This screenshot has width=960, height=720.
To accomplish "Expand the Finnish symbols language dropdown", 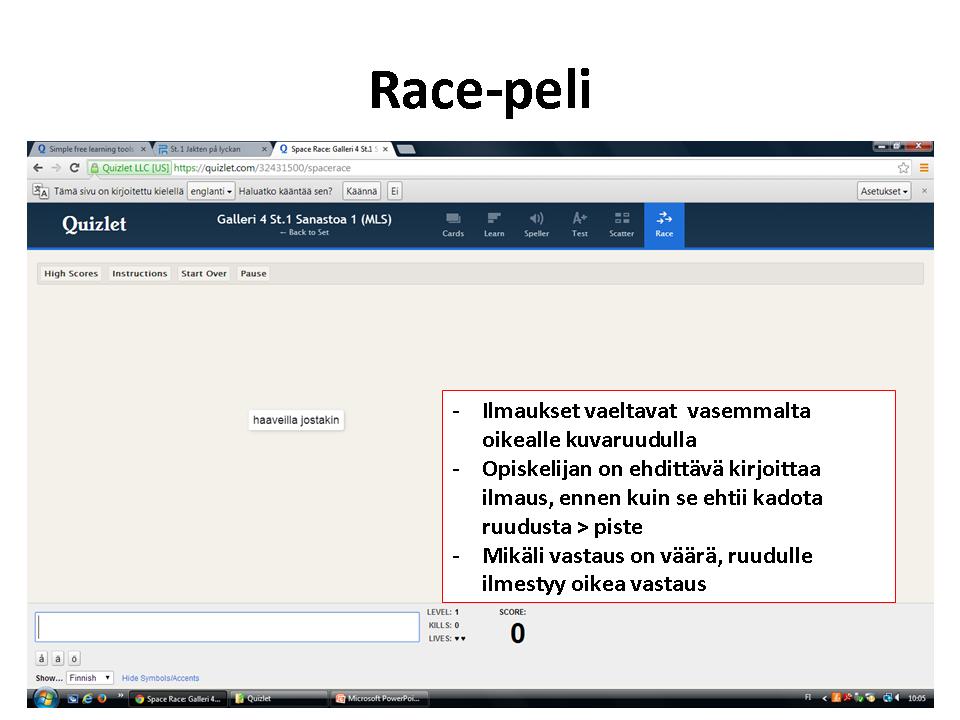I will pos(89,678).
